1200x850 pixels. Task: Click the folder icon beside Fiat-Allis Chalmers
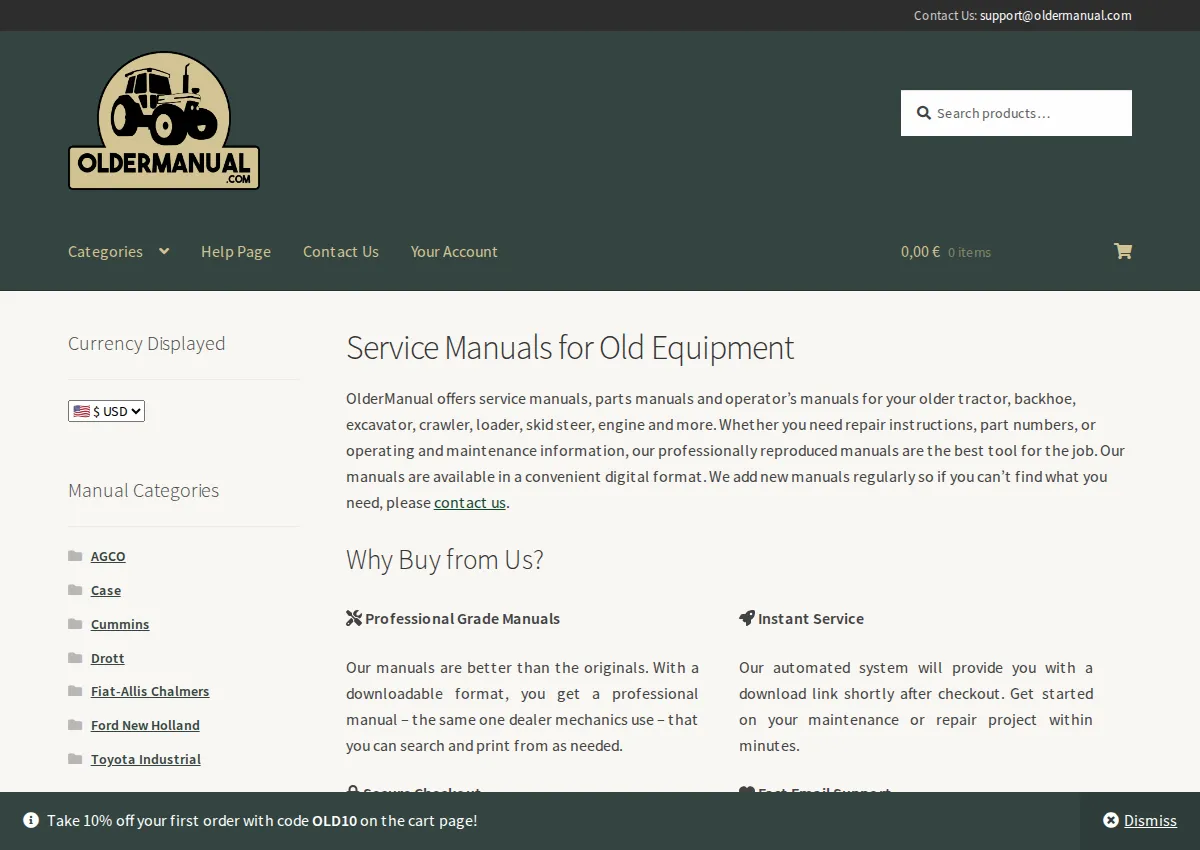75,691
